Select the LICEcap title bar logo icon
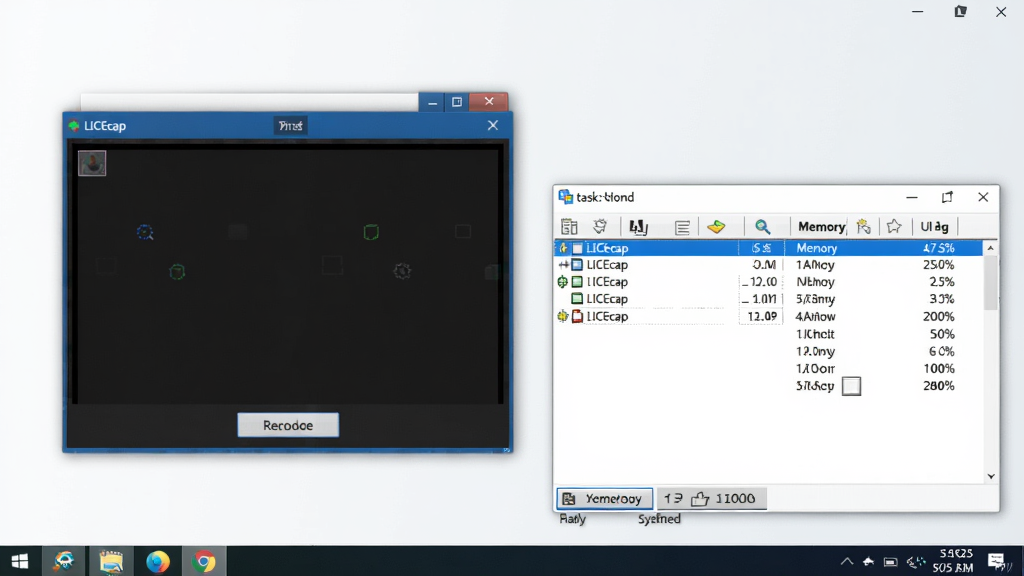 click(x=74, y=125)
